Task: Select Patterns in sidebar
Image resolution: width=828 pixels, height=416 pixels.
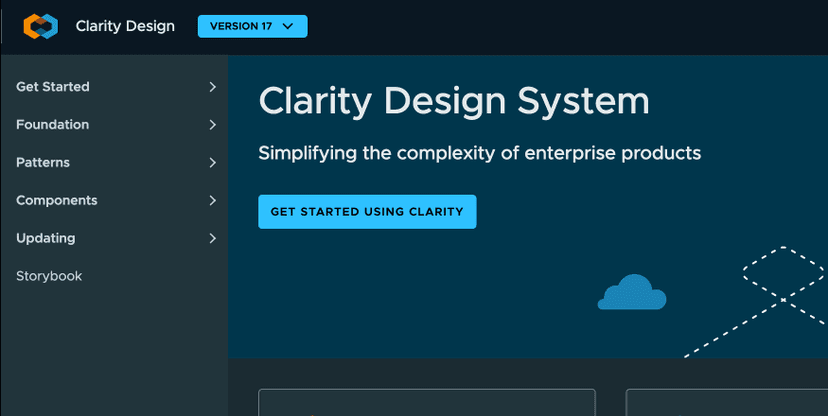Action: [x=43, y=163]
